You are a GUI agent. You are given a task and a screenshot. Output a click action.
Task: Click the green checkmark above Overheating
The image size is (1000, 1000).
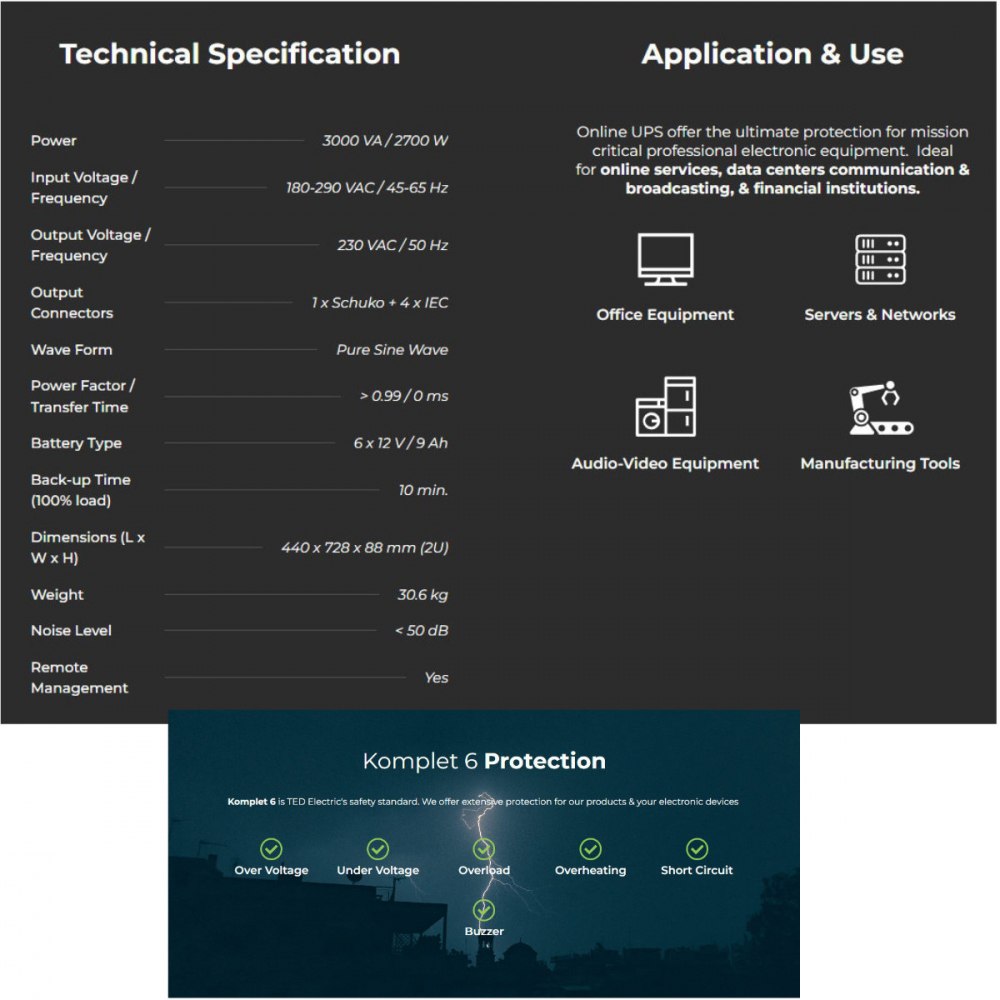click(x=590, y=849)
